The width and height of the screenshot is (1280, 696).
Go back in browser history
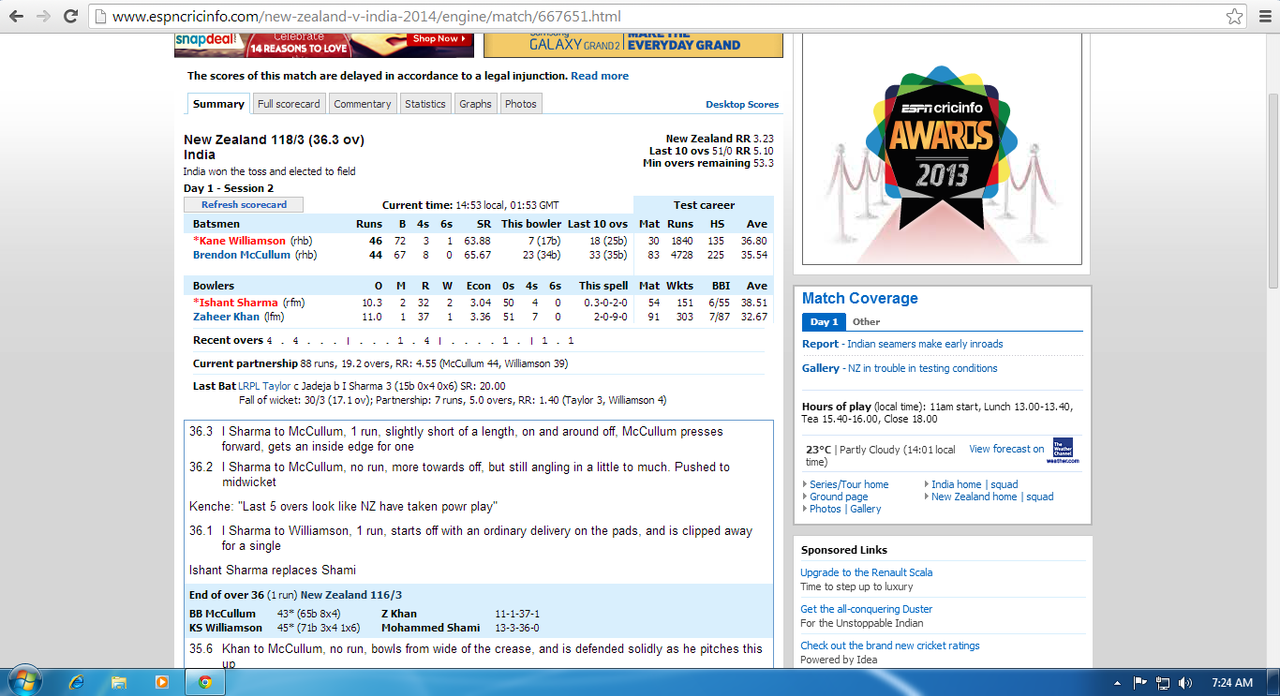16,16
